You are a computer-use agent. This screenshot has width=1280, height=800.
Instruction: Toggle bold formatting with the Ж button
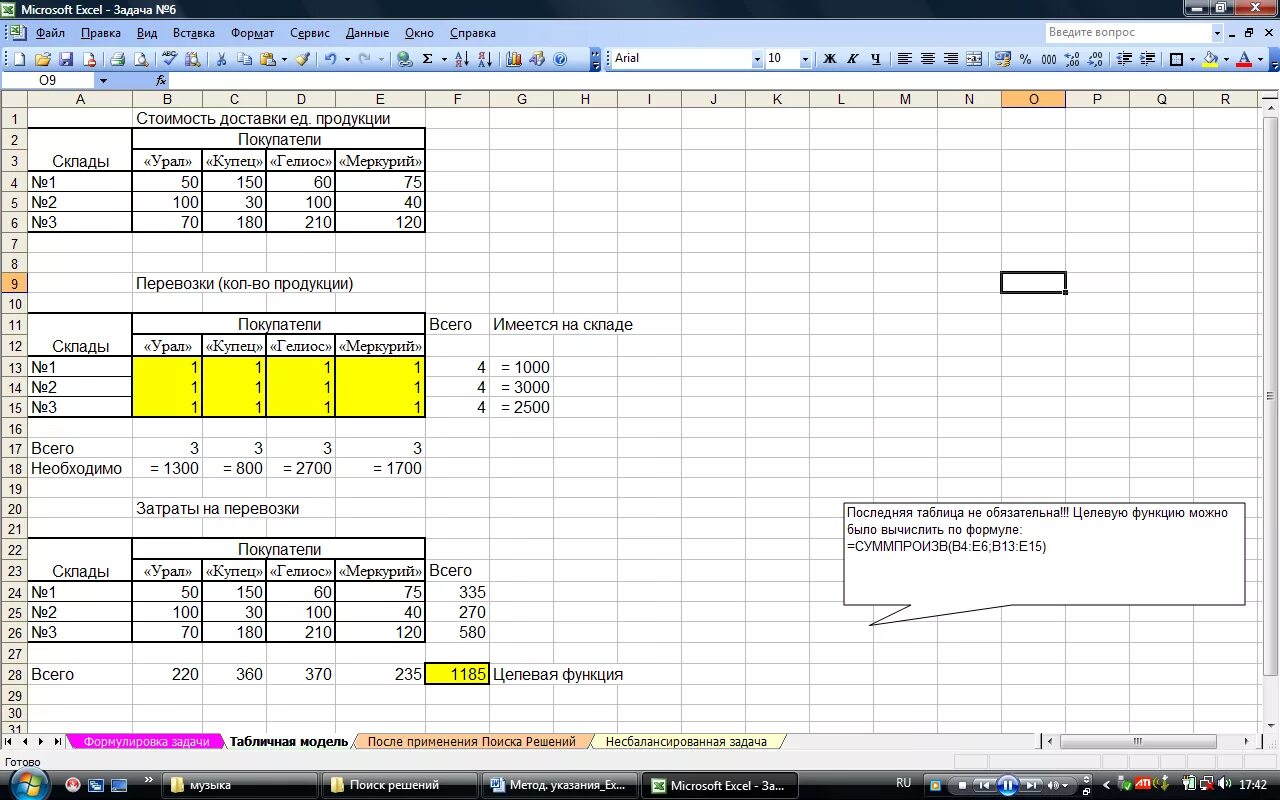click(829, 59)
